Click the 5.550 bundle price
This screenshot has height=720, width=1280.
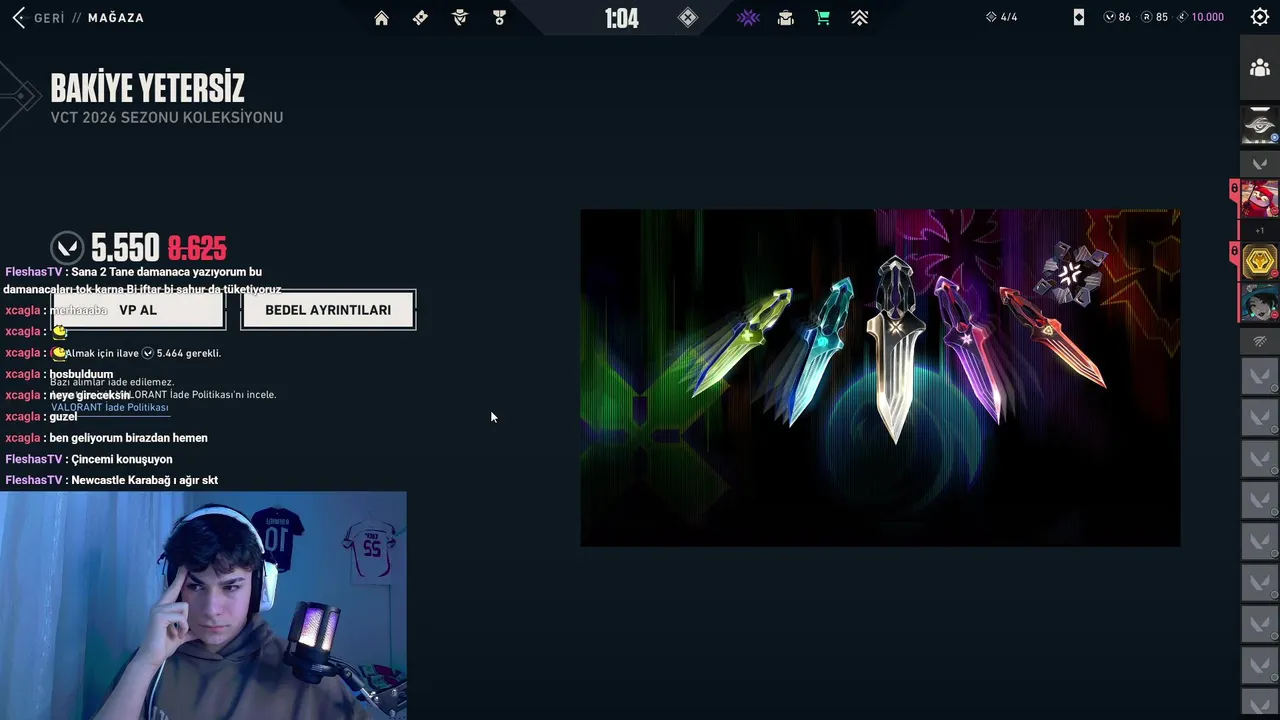(125, 248)
